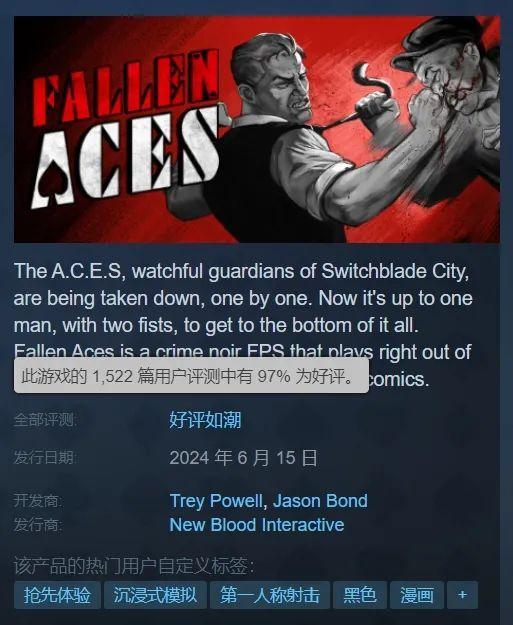Click the release date 2024 年 6 月 15 日

[x=244, y=458]
